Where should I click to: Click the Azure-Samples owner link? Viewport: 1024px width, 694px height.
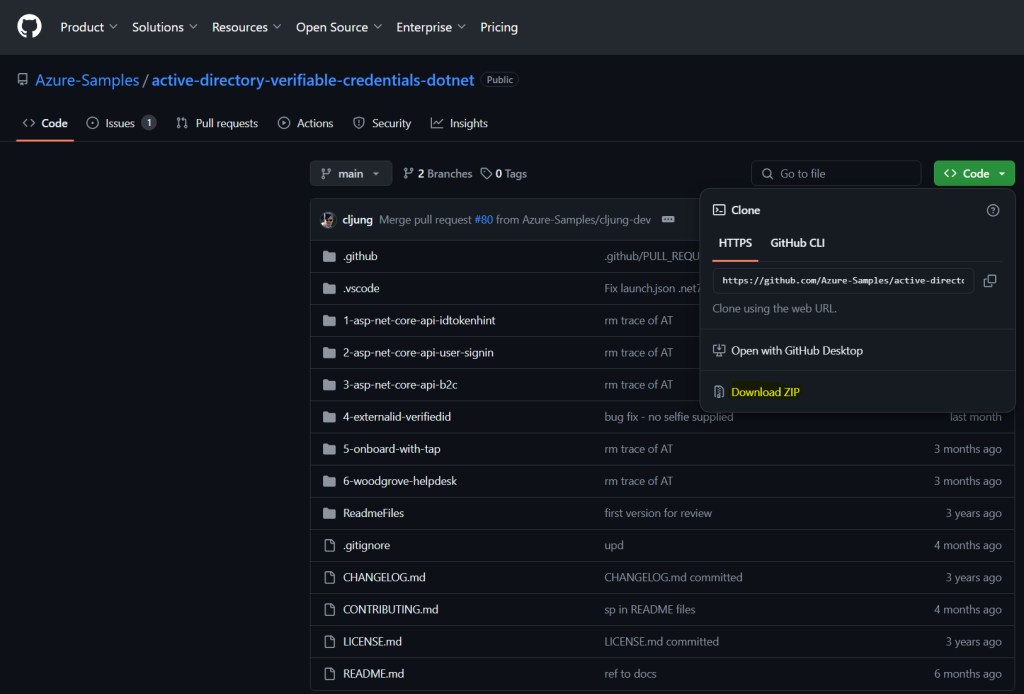click(x=87, y=80)
